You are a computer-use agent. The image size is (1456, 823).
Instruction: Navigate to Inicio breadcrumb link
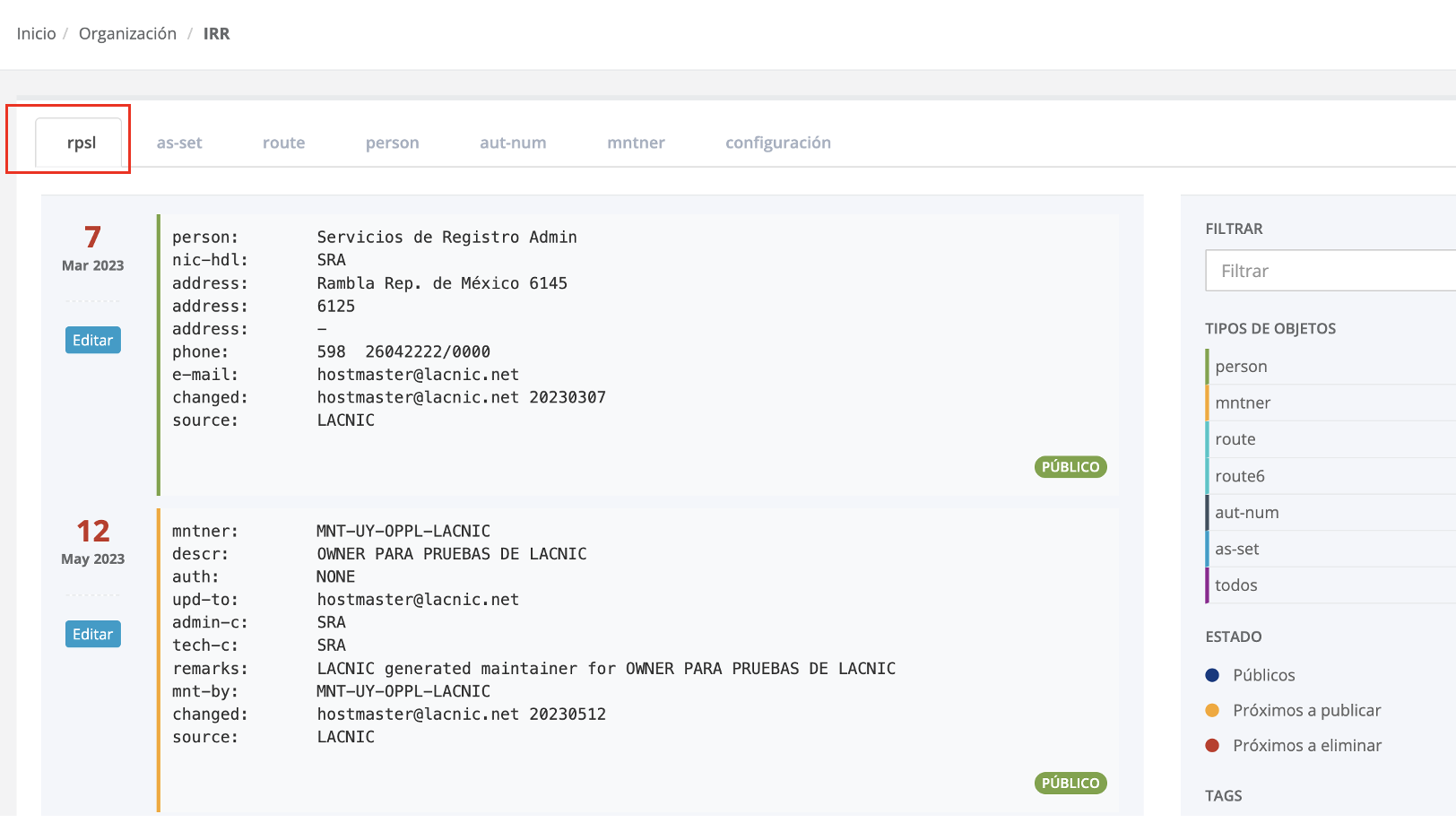36,34
